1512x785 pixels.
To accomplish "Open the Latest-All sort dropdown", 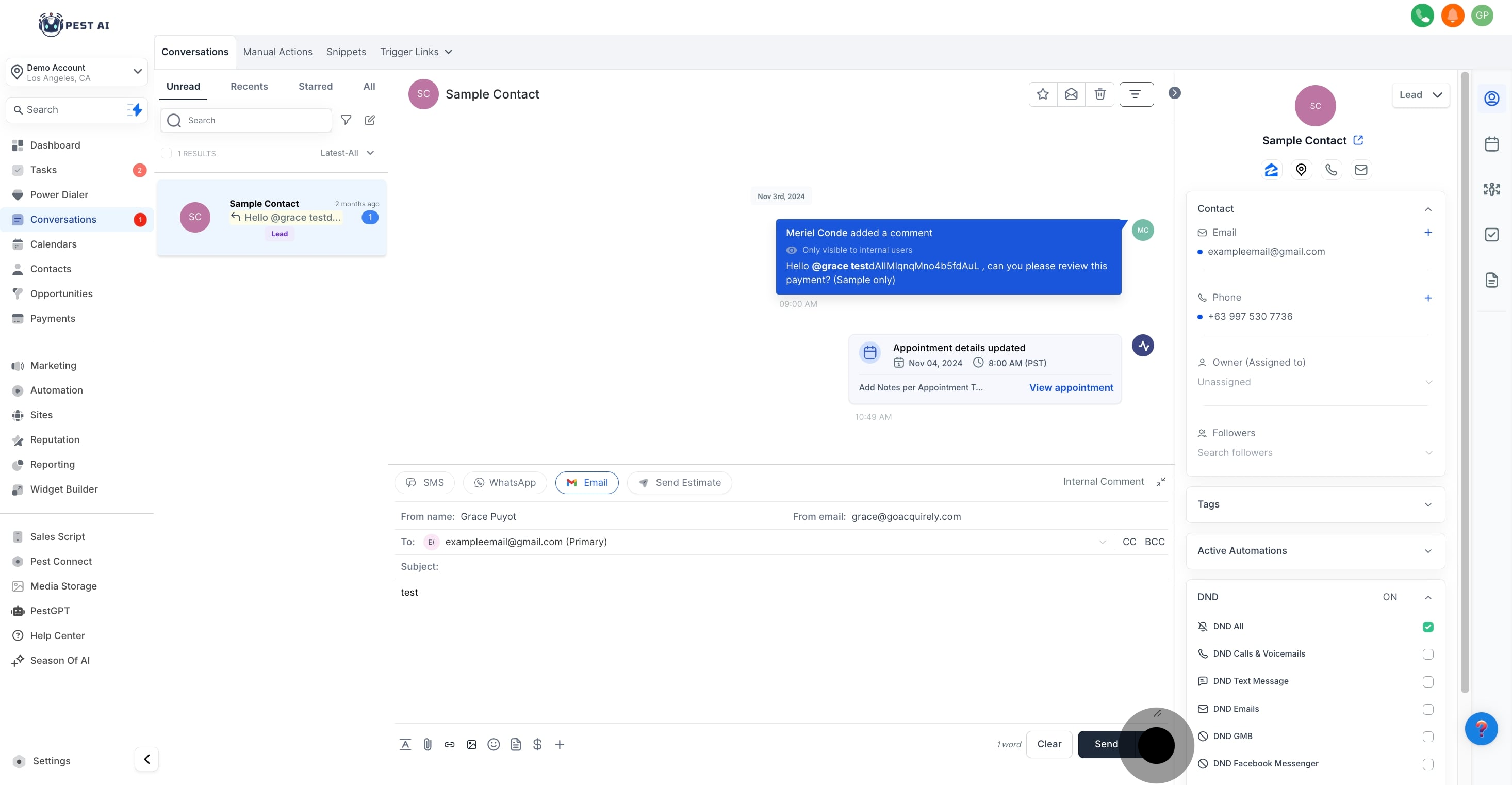I will (x=347, y=153).
